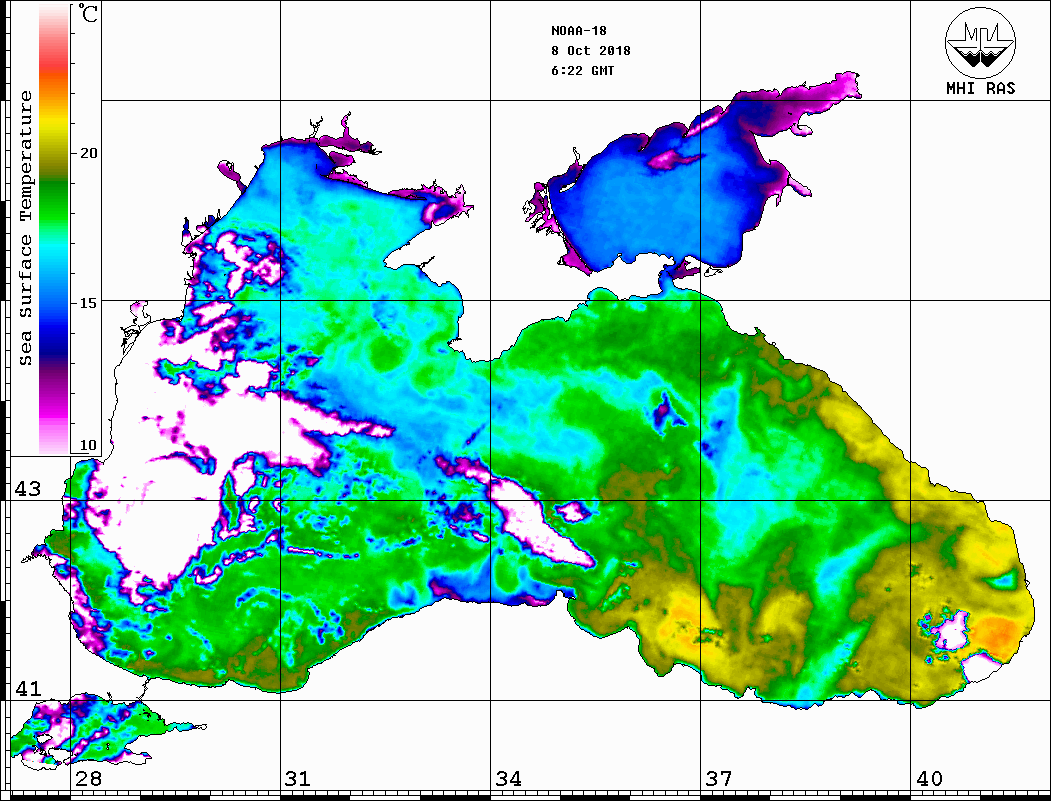
Task: Click longitude label 34
Action: pos(508,779)
